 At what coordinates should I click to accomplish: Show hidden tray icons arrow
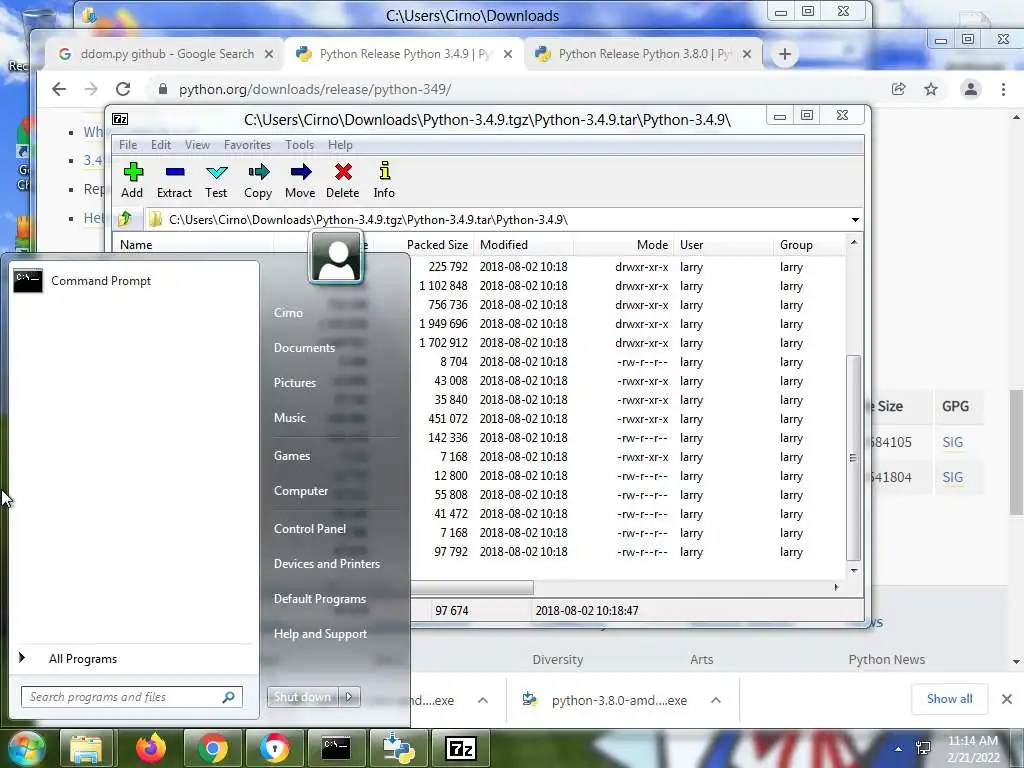coord(899,749)
